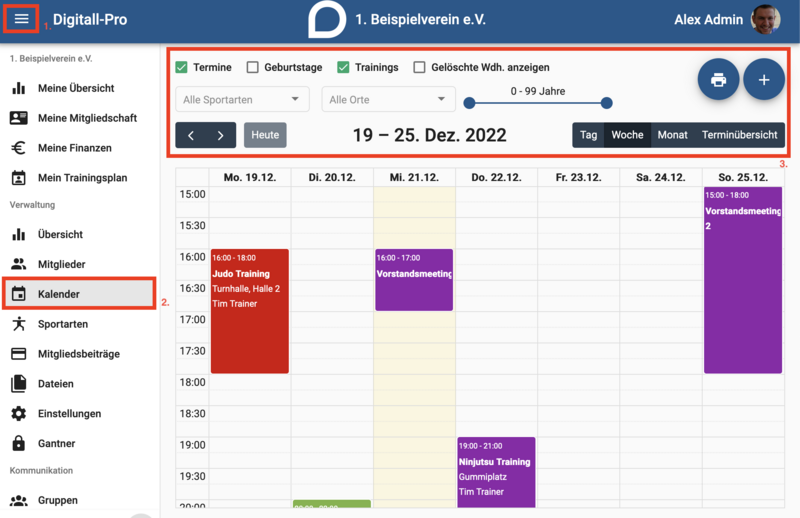Open the green event on Tuesday

[x=332, y=504]
